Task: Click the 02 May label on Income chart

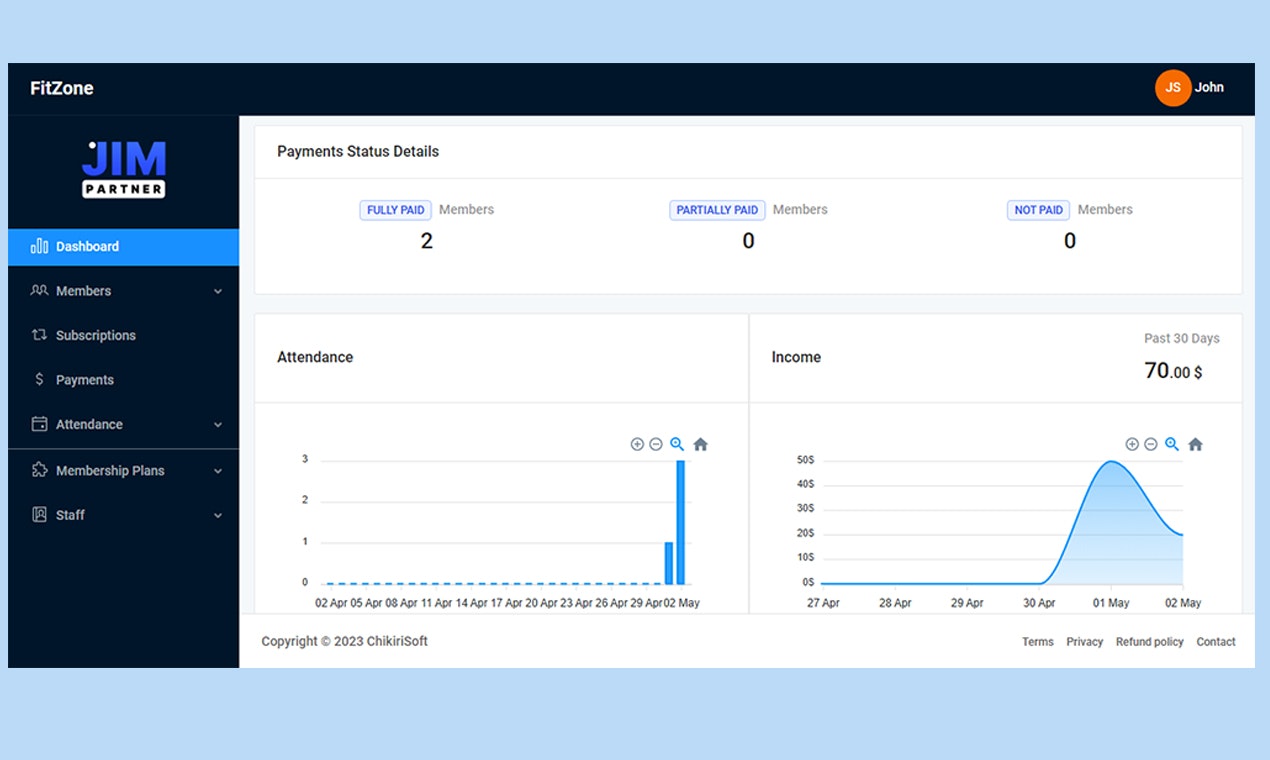Action: coord(1183,603)
